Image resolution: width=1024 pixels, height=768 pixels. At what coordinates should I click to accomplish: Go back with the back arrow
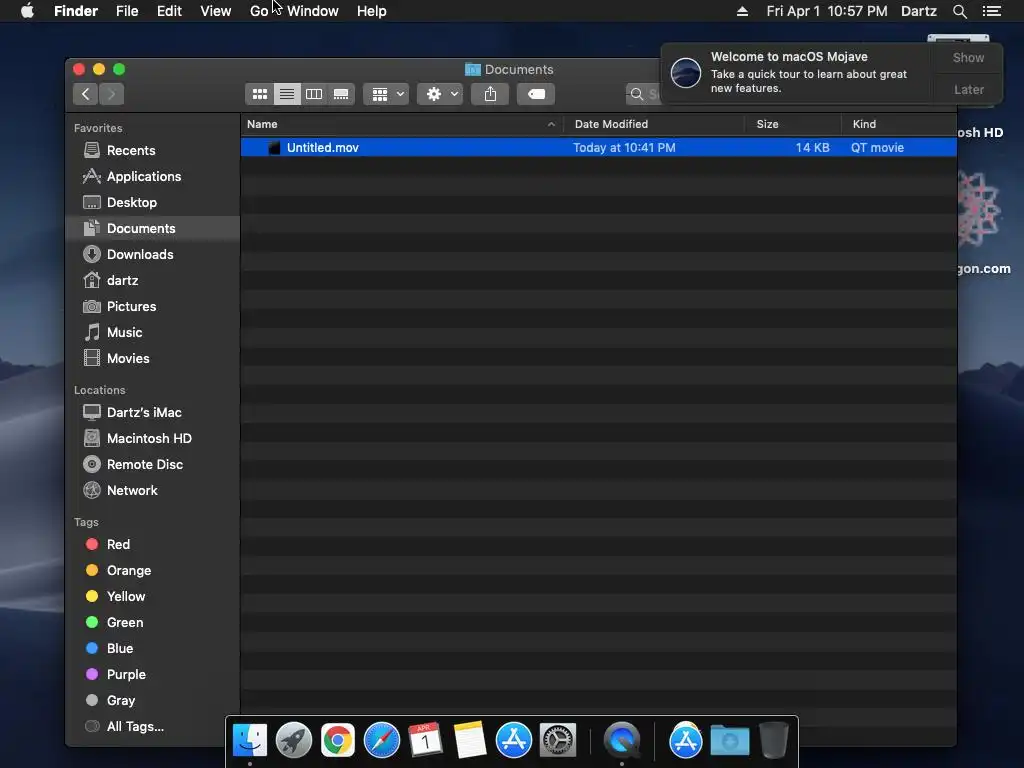(86, 94)
